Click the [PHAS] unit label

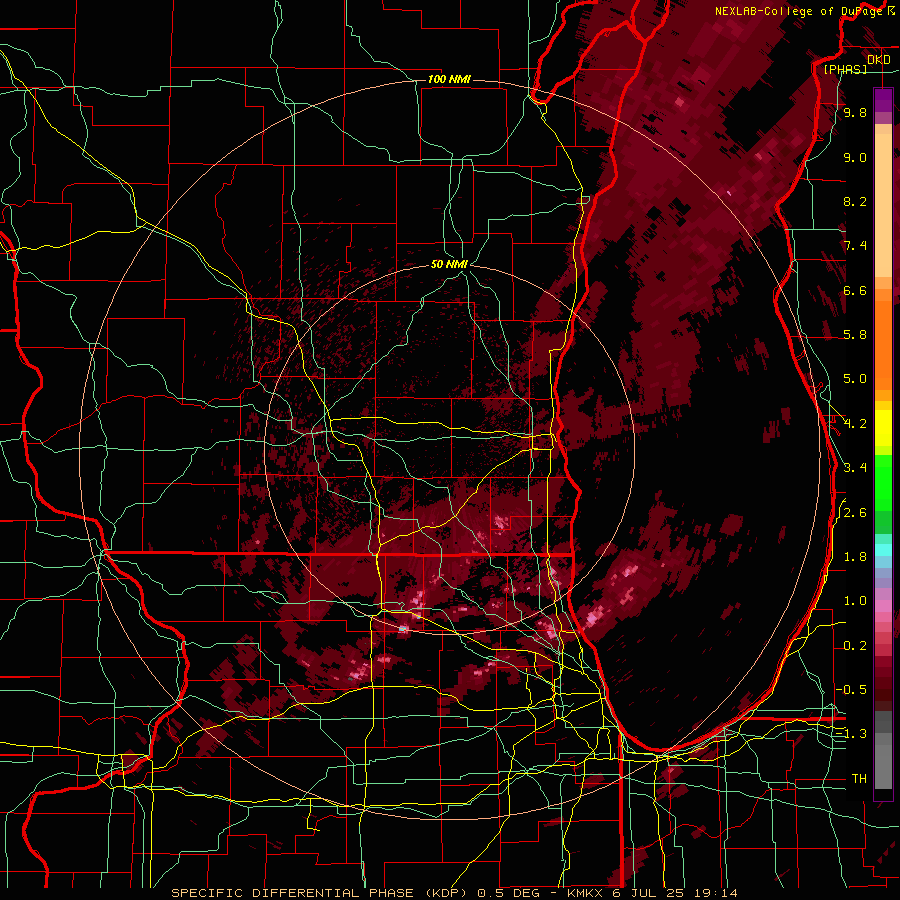point(845,69)
